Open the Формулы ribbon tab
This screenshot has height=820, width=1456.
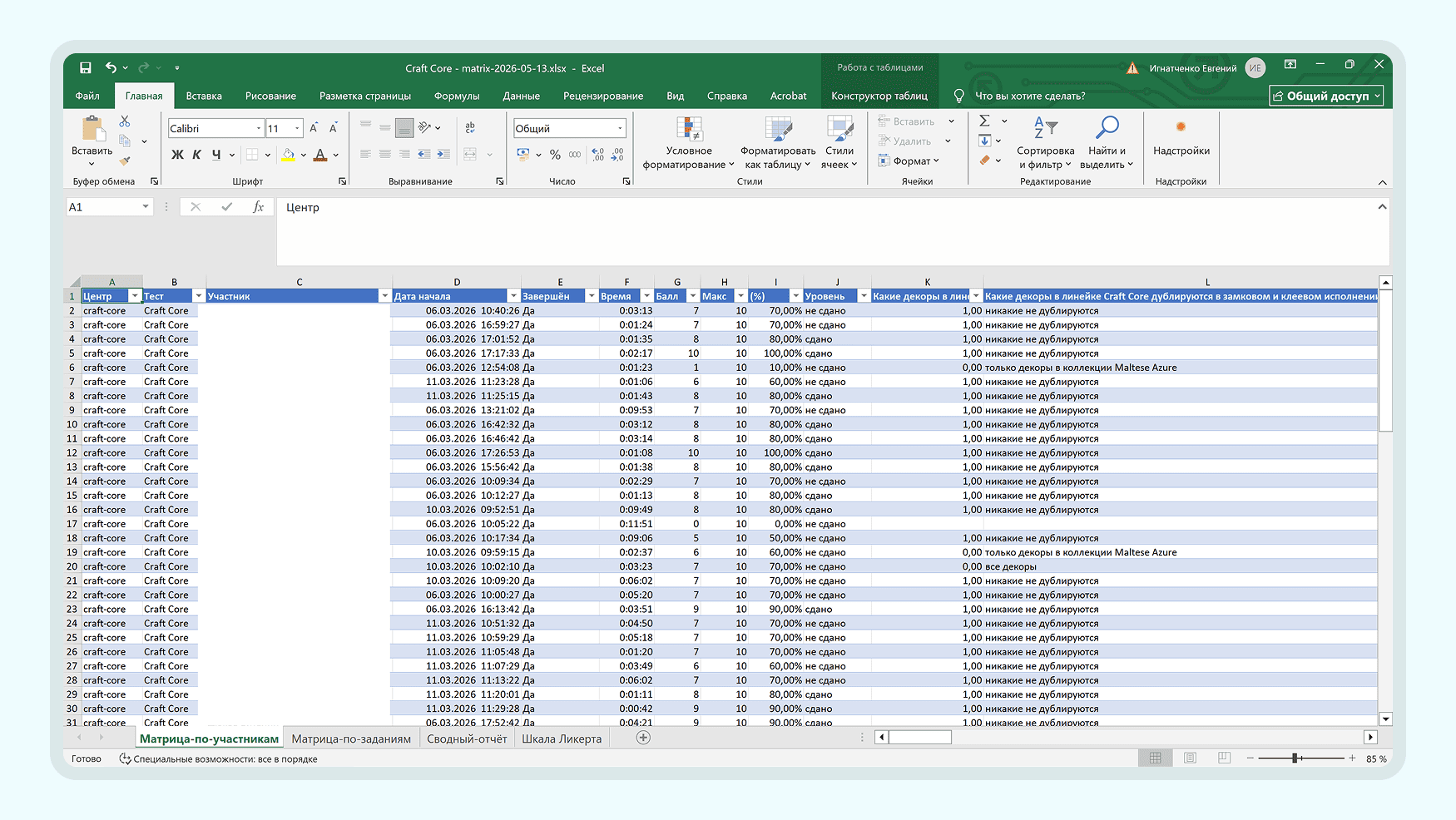point(457,96)
